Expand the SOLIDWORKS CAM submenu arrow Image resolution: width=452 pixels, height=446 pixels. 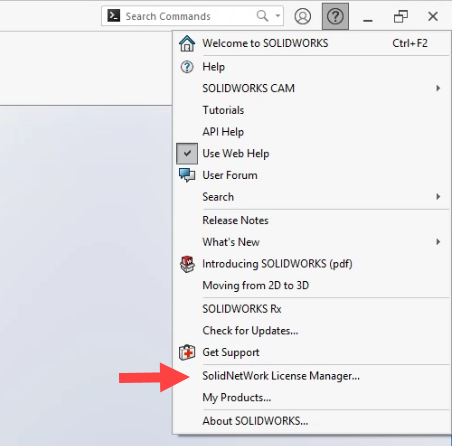pyautogui.click(x=438, y=88)
